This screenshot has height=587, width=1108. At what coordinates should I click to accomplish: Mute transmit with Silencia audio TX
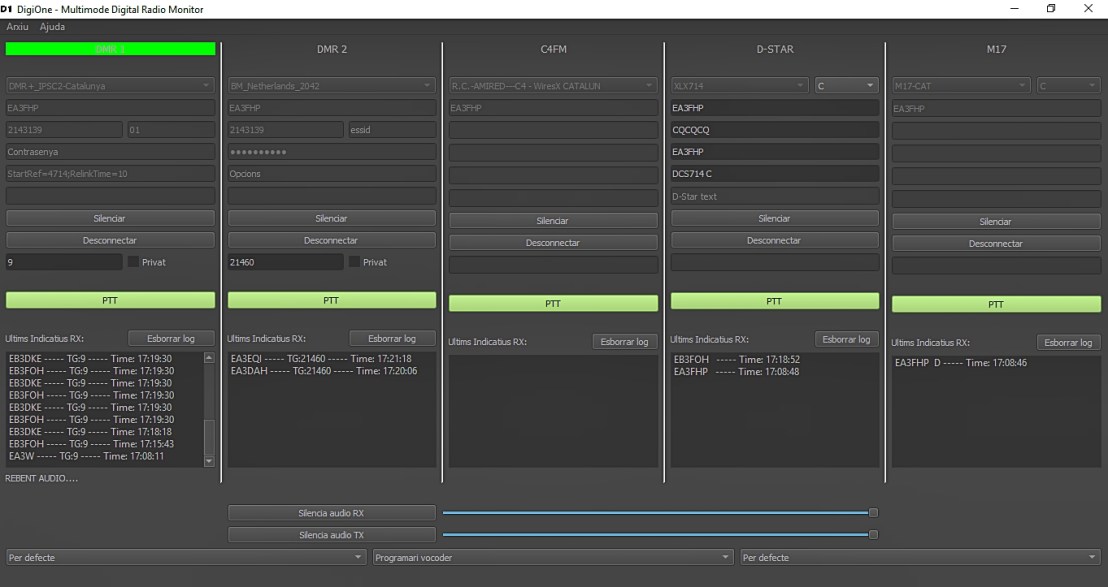[x=331, y=535]
